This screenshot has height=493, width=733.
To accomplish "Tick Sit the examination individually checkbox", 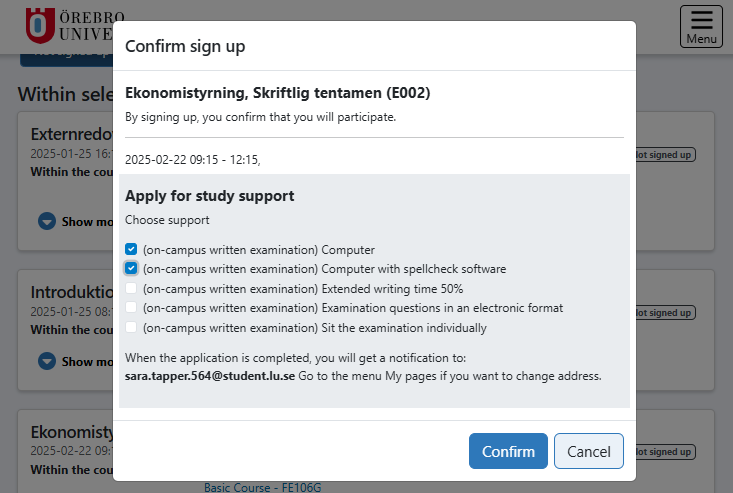I will coord(132,327).
